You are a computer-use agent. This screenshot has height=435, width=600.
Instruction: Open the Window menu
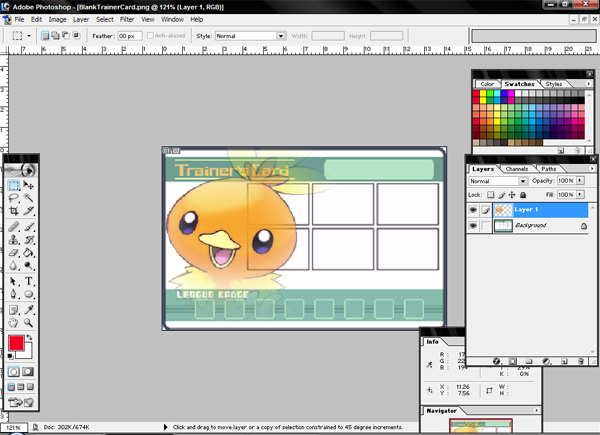pos(172,20)
